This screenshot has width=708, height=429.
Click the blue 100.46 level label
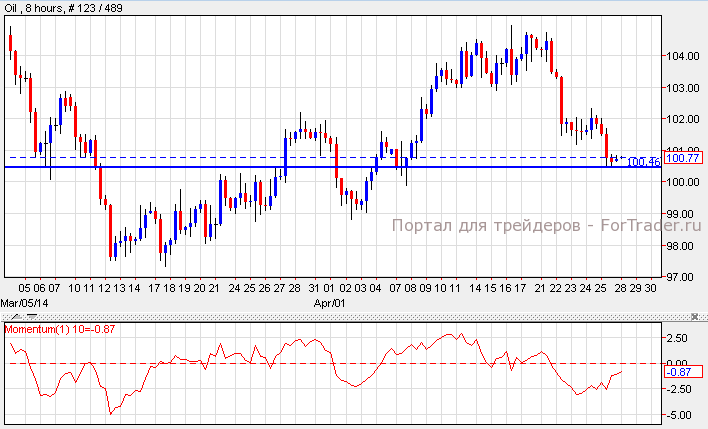click(643, 162)
